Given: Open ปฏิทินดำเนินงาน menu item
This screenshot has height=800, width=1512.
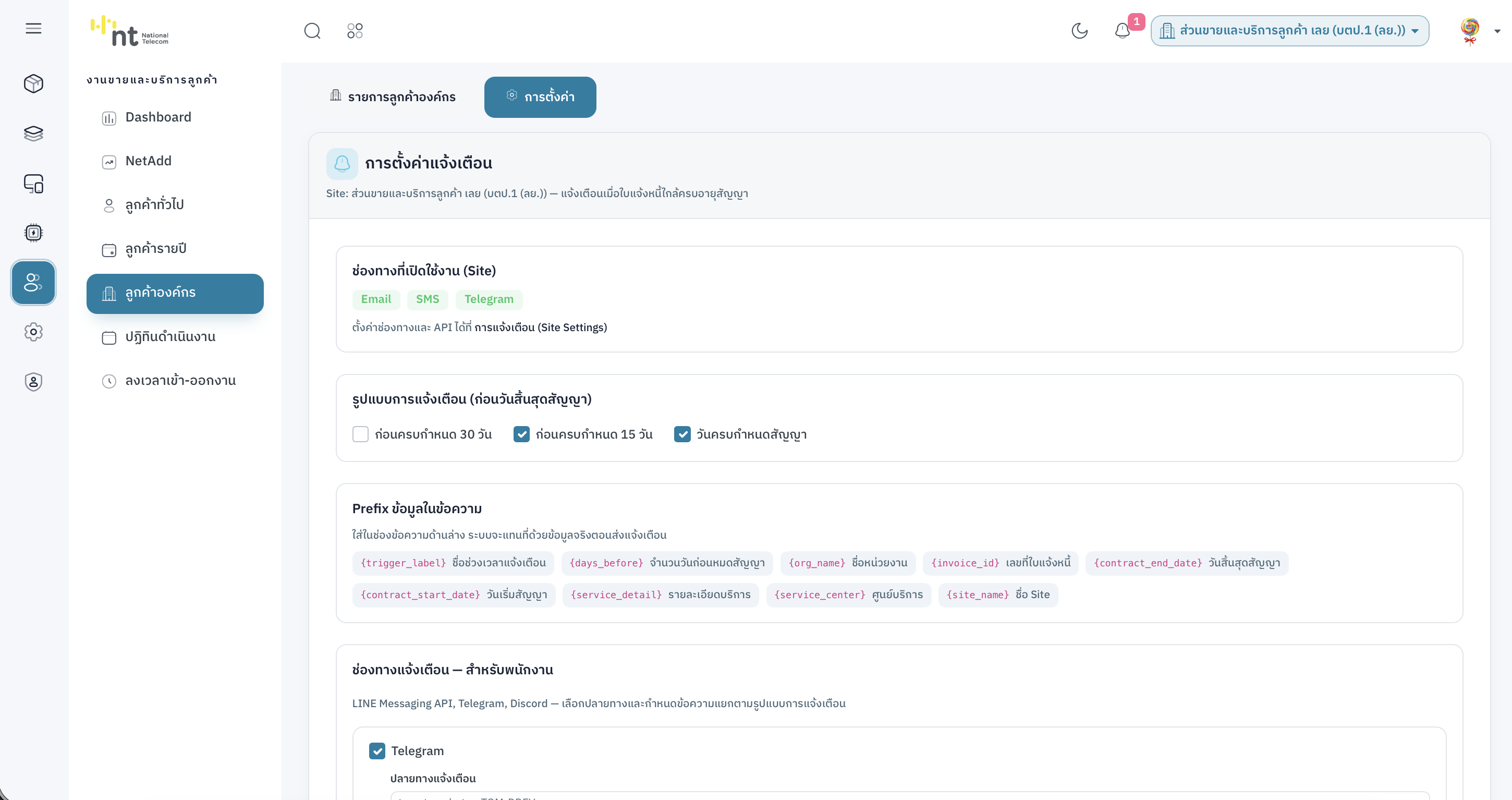Looking at the screenshot, I should (x=175, y=337).
